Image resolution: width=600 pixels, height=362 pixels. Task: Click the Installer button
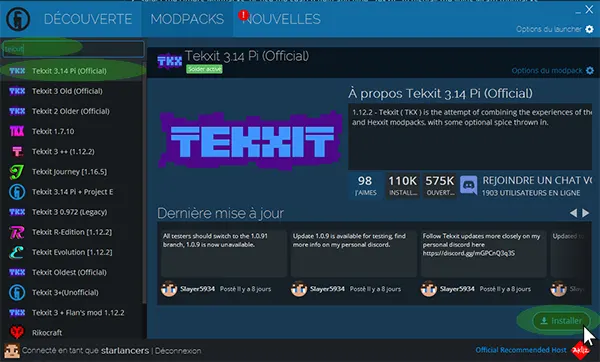(561, 321)
